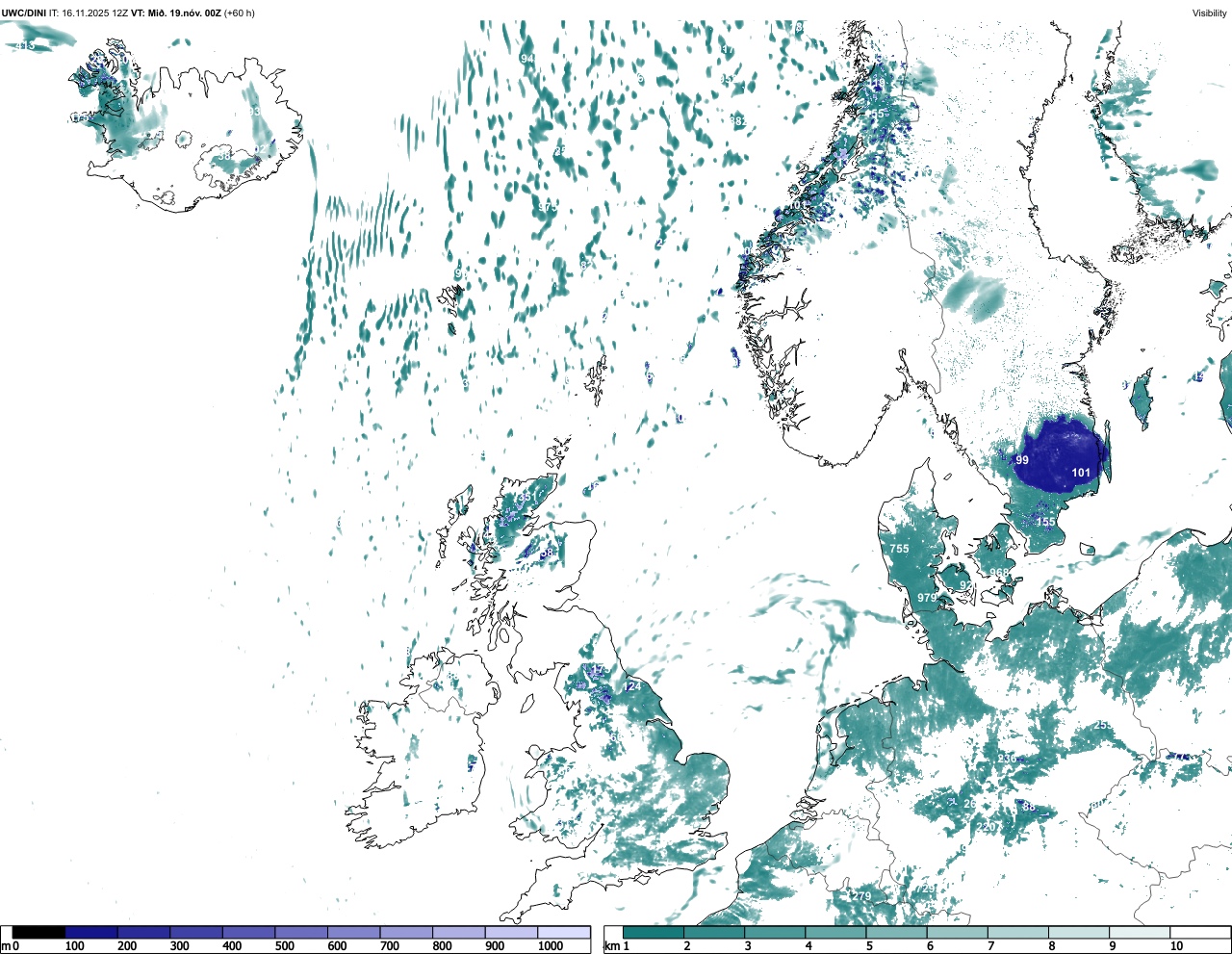The width and height of the screenshot is (1232, 954).
Task: Click the '101' value inside the dark blue fog area
Action: pyautogui.click(x=1081, y=473)
